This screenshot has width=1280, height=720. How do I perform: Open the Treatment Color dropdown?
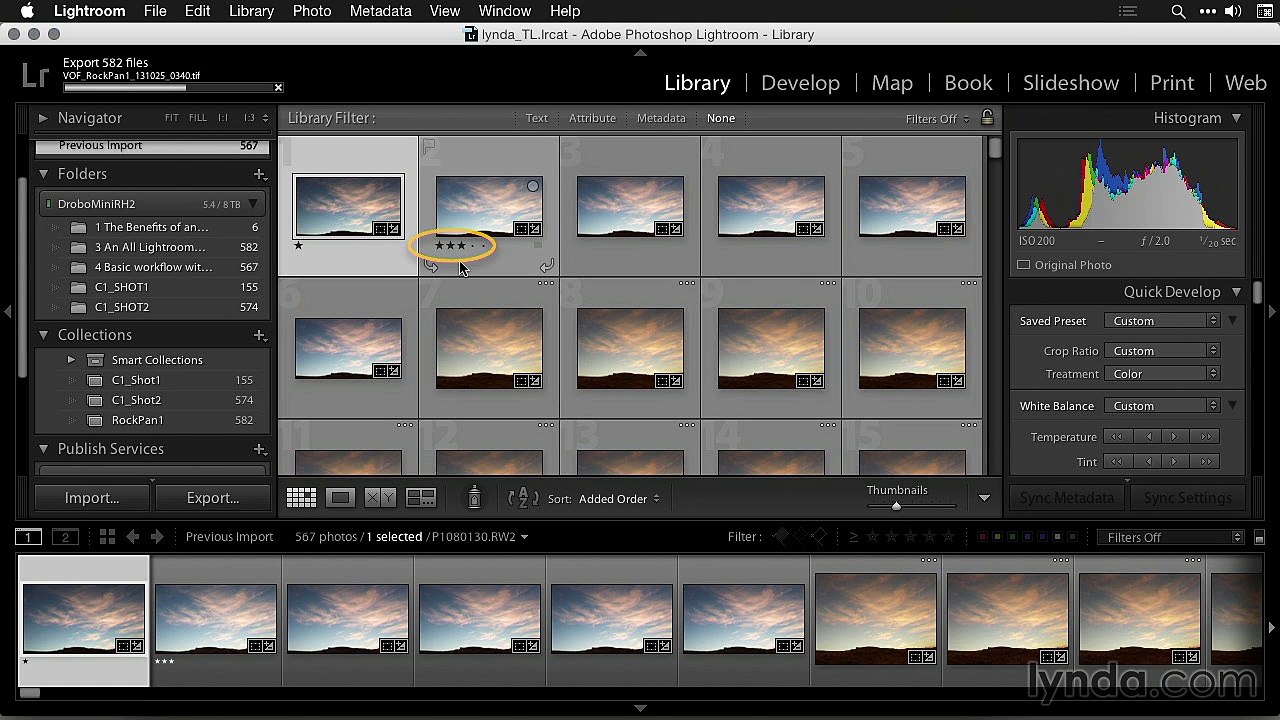1162,374
